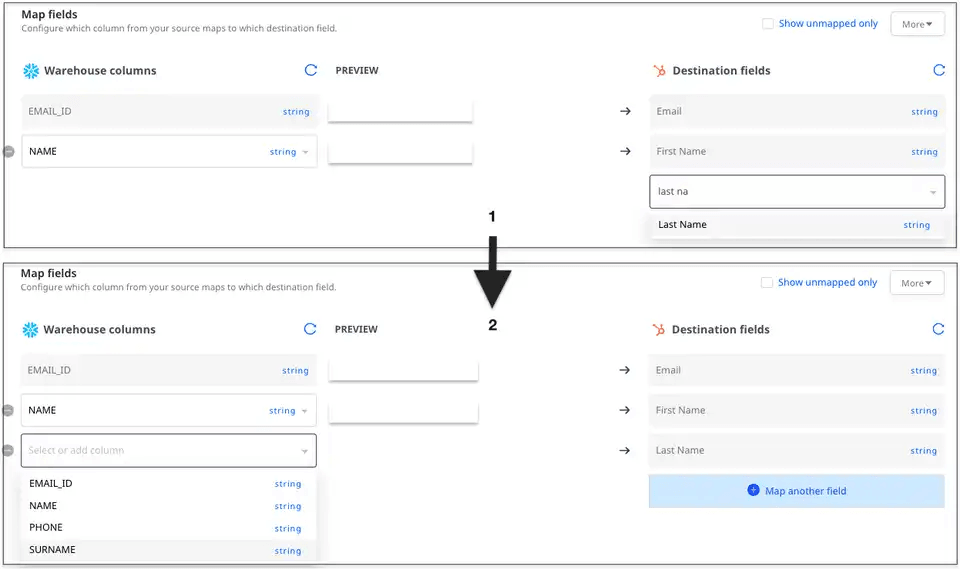Expand the 'Select or add column' dropdown arrow
960x569 pixels.
[304, 451]
